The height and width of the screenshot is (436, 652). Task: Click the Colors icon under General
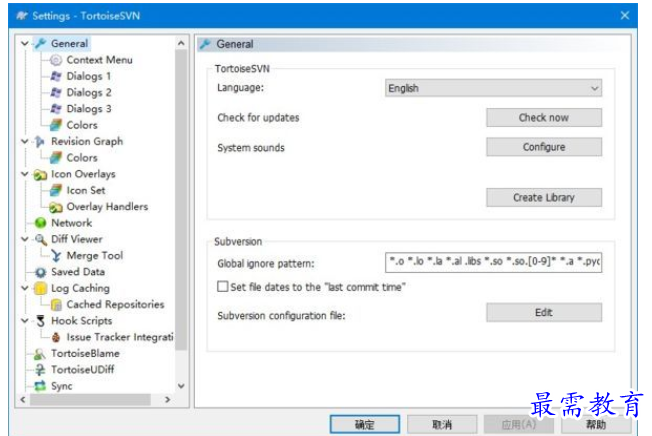click(56, 125)
